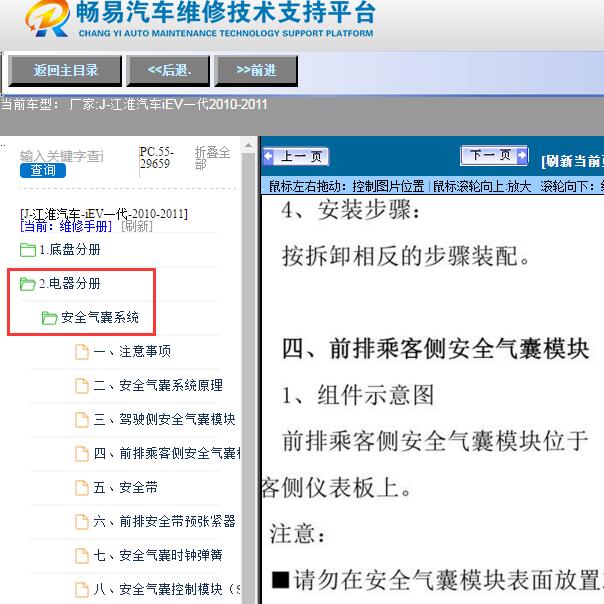The image size is (604, 604).
Task: Open the 五、安全带 page
Action: pyautogui.click(x=126, y=487)
